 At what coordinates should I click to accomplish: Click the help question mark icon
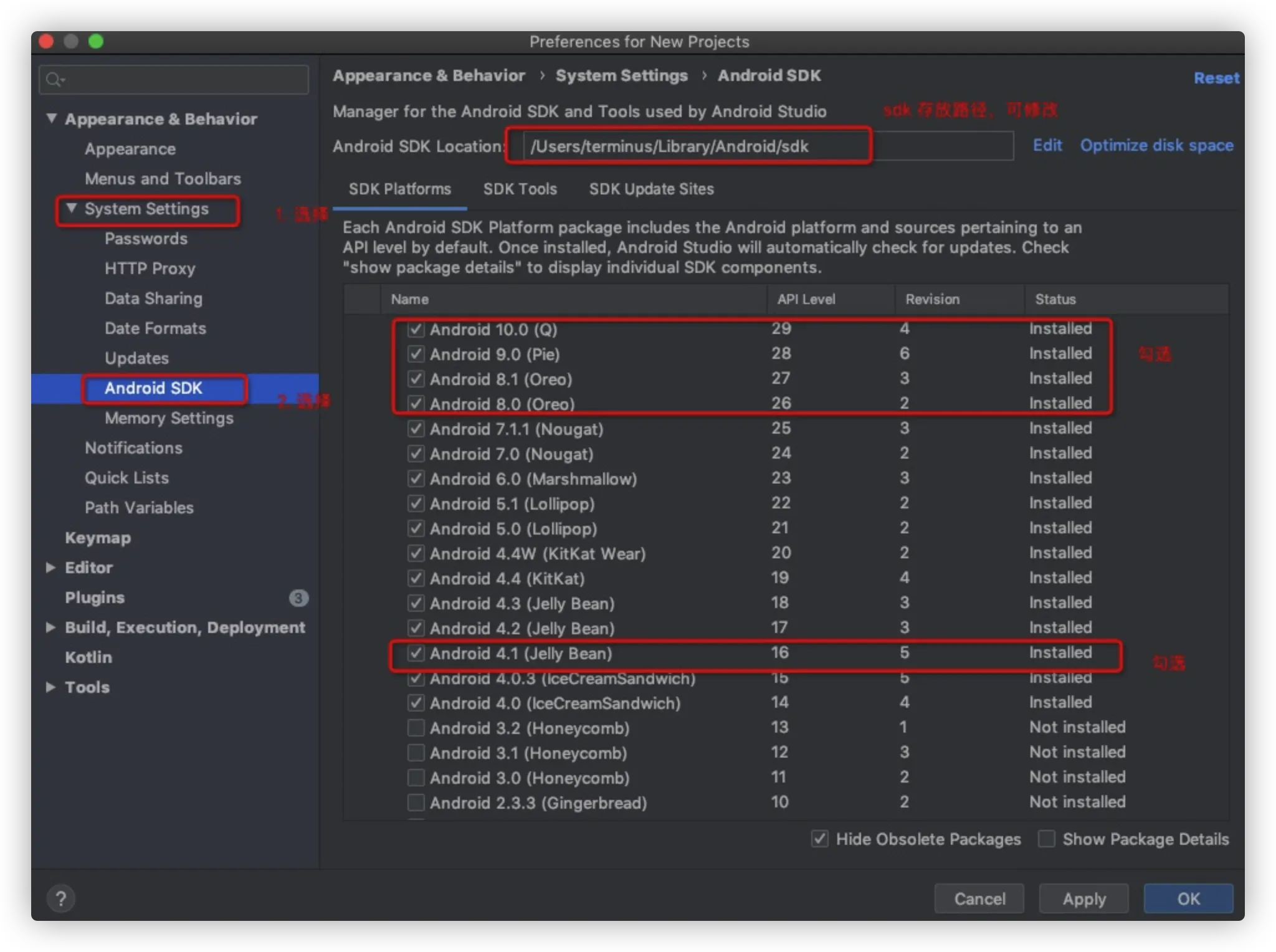(60, 898)
